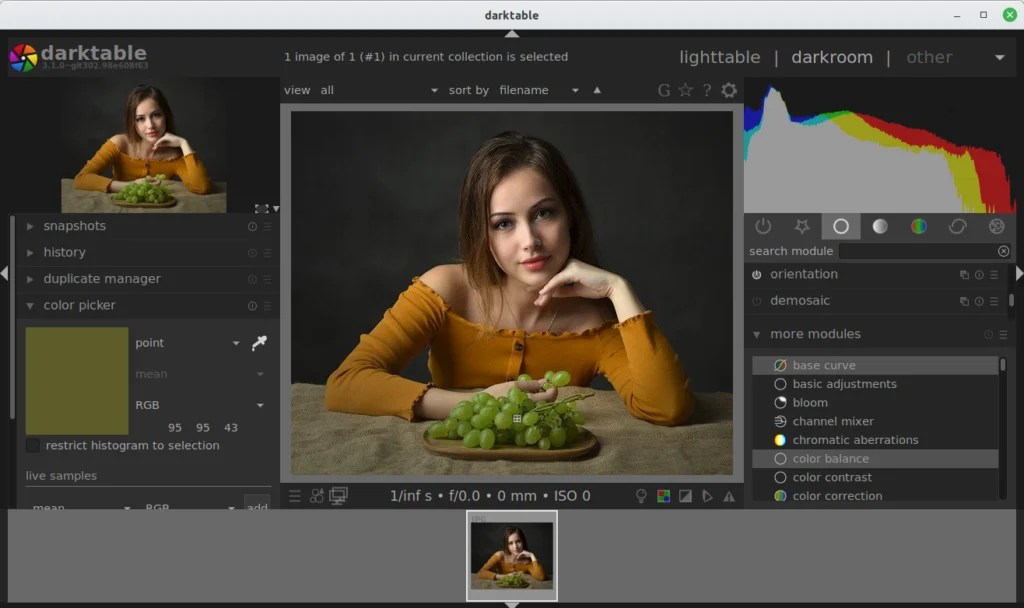Toggle the overexposure warning indicator
Image resolution: width=1024 pixels, height=608 pixels.
coord(685,495)
